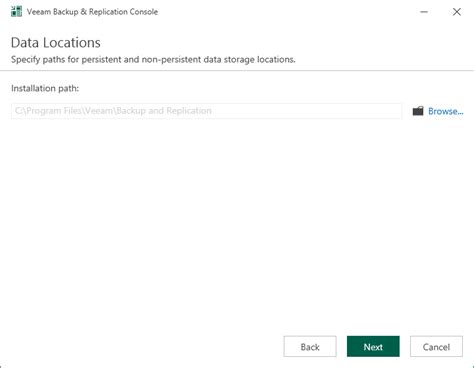Click the right end of the installation path box
474x368 pixels.
pos(395,111)
